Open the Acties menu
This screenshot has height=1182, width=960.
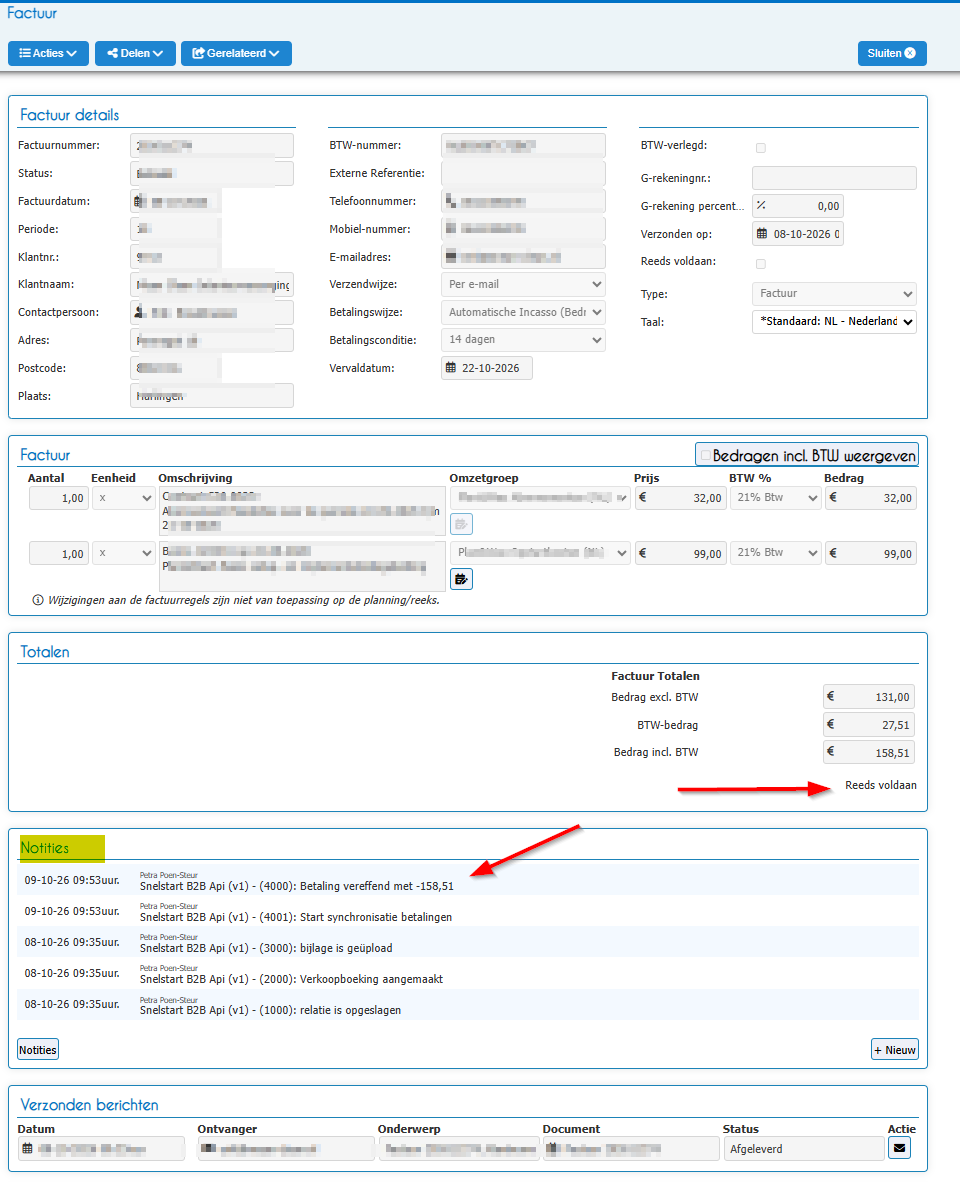pyautogui.click(x=48, y=54)
